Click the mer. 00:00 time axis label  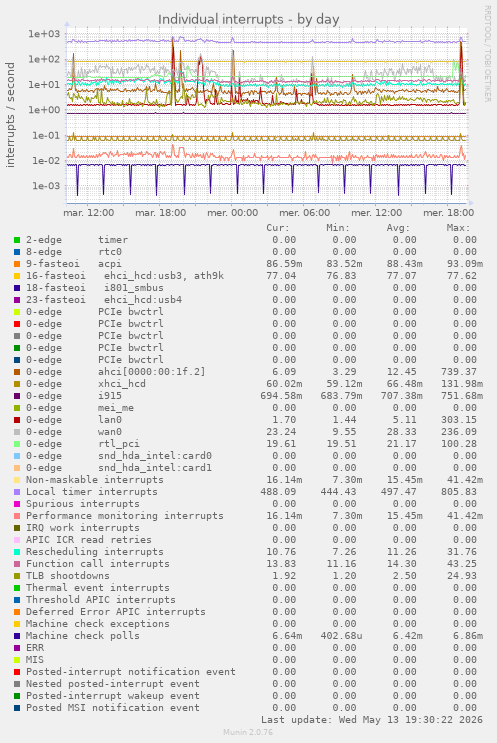click(233, 213)
